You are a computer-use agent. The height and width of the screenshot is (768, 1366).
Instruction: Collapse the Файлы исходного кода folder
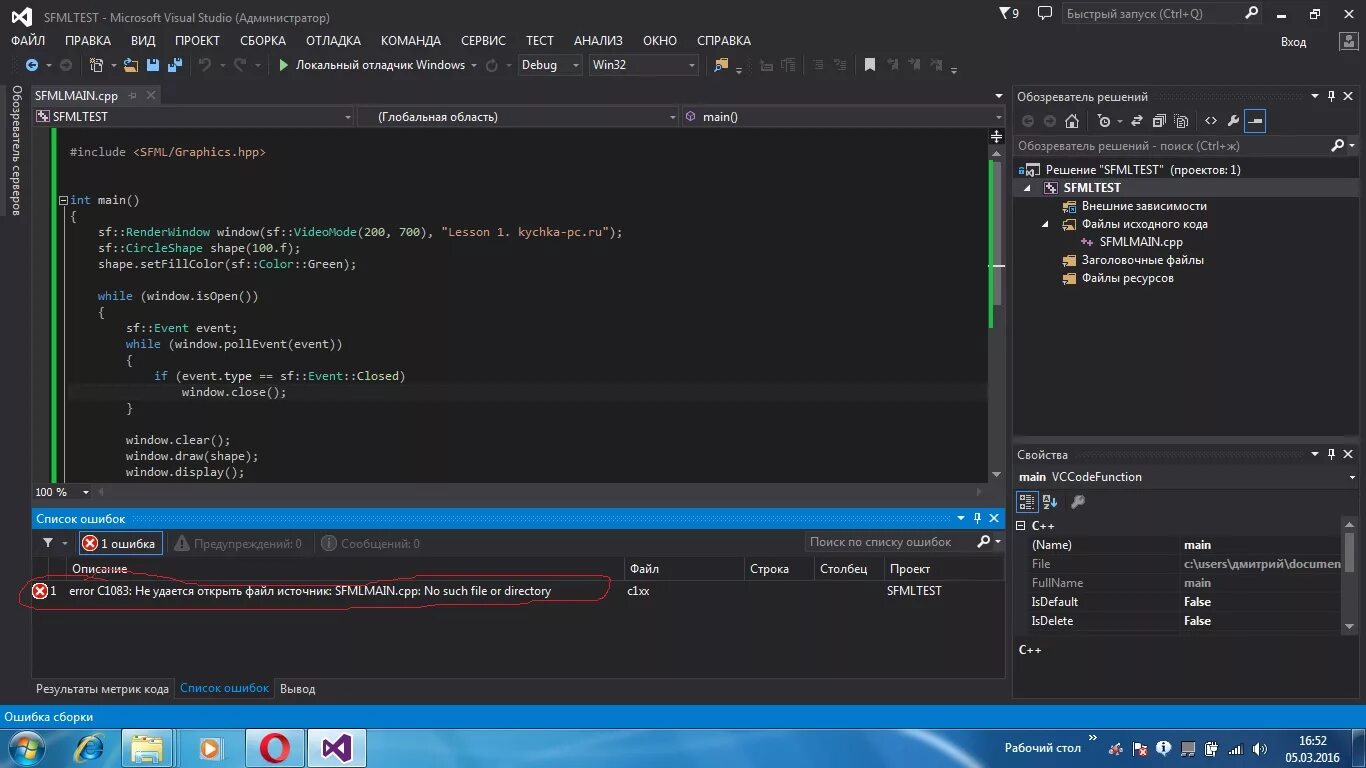coord(1047,224)
